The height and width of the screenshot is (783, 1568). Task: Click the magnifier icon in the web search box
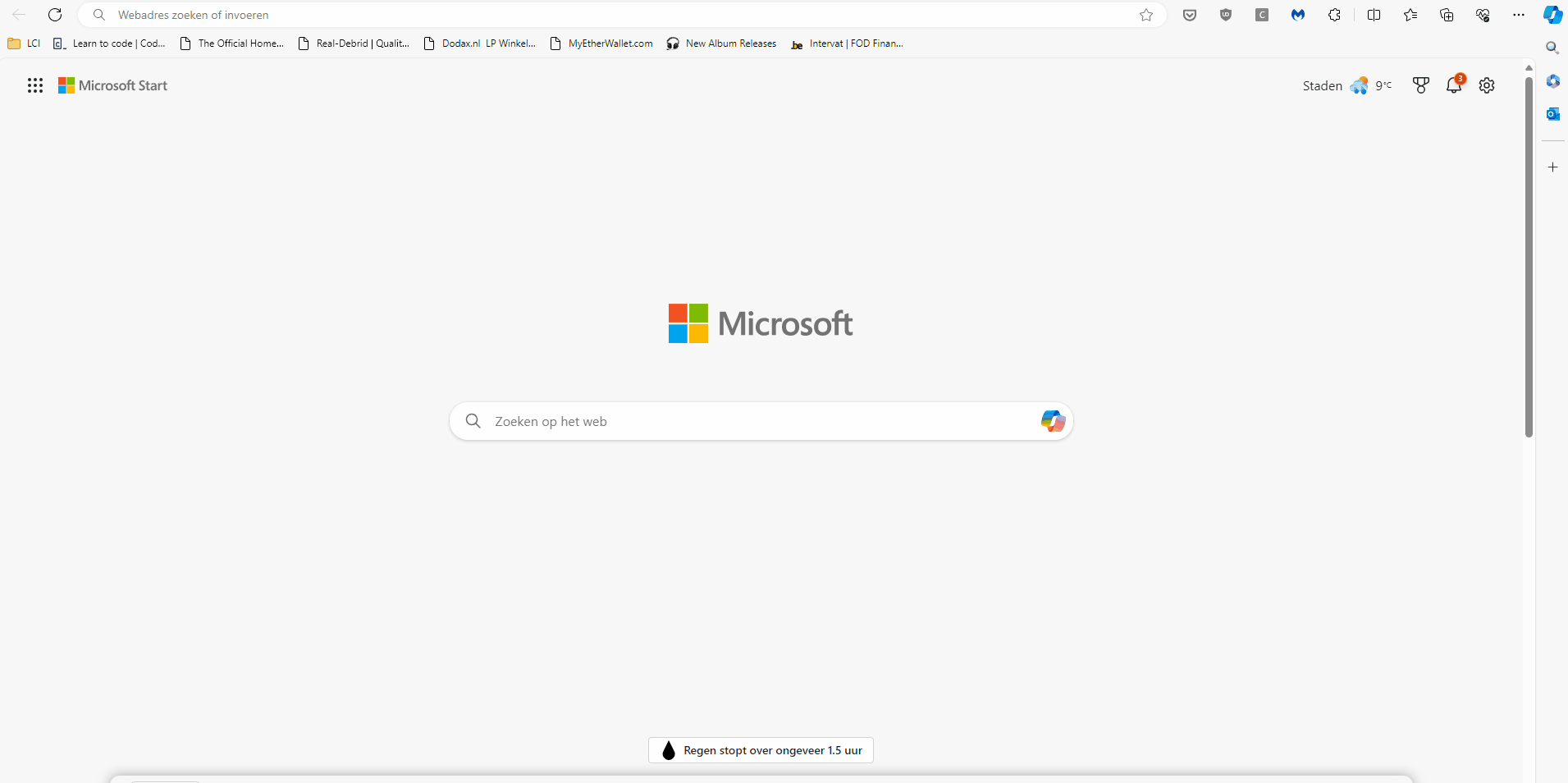(473, 421)
